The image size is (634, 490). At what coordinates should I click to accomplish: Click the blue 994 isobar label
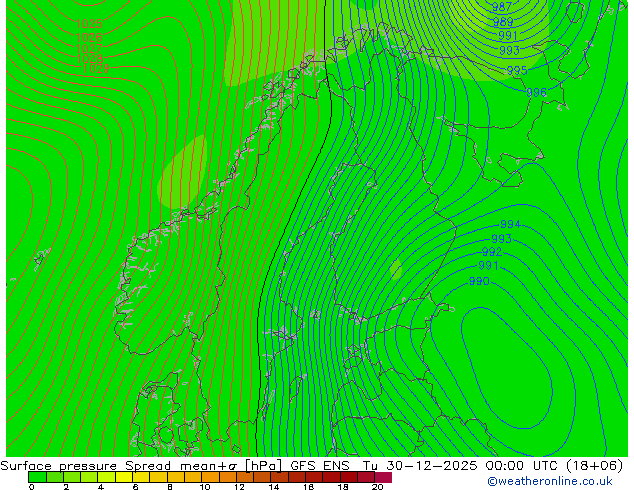click(x=510, y=224)
